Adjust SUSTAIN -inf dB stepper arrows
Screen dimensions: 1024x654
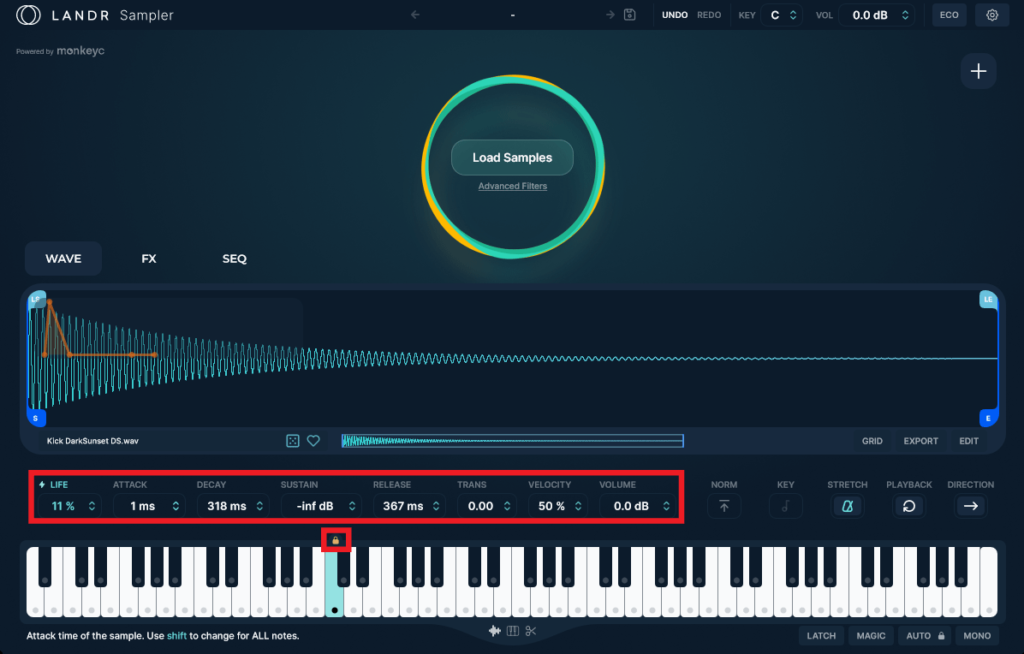coord(352,506)
